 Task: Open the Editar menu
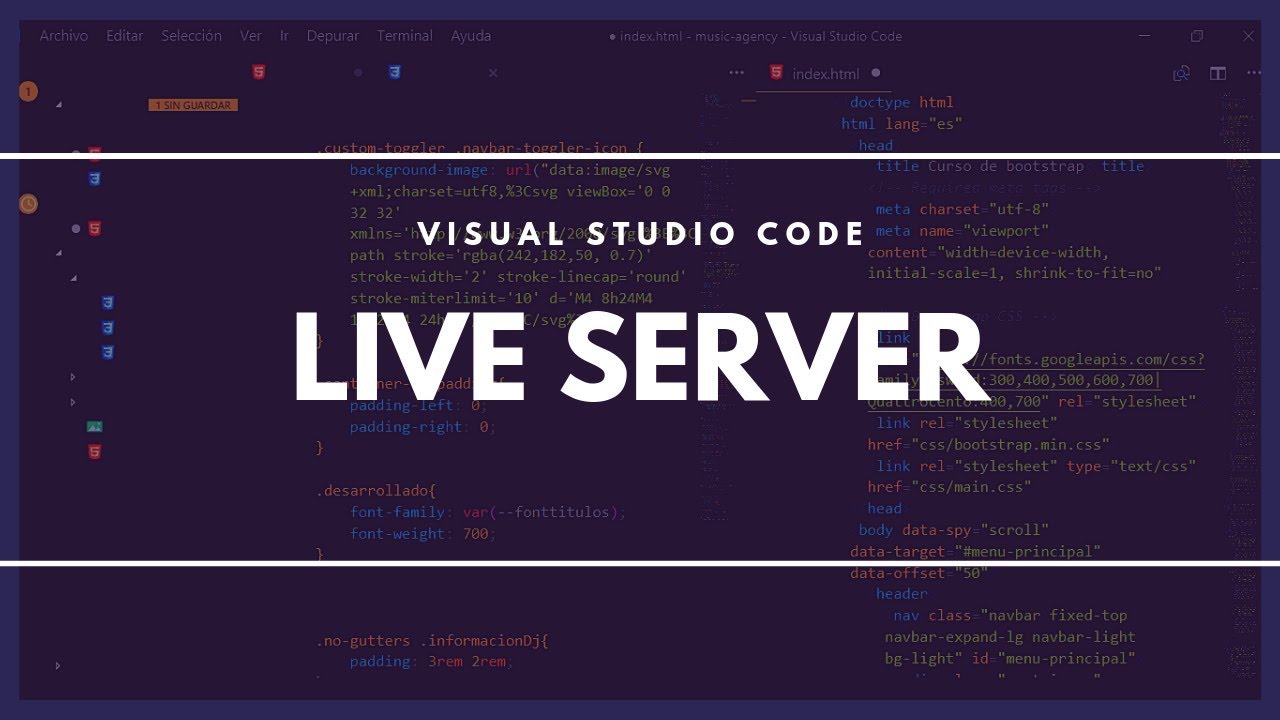click(125, 36)
